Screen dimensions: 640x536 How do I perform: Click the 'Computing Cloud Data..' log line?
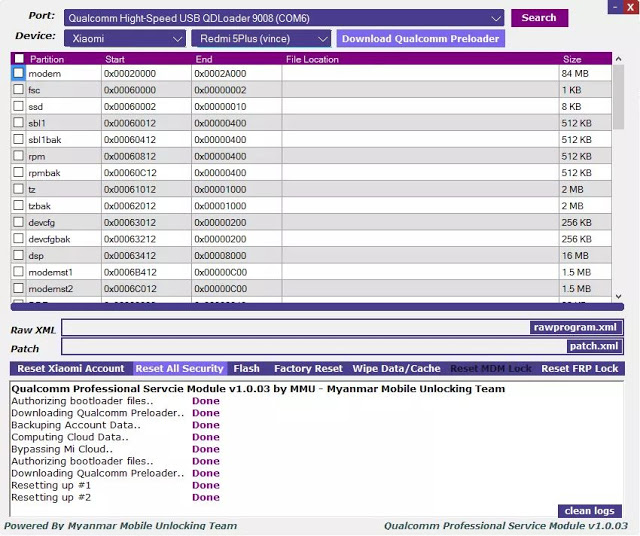[x=70, y=437]
